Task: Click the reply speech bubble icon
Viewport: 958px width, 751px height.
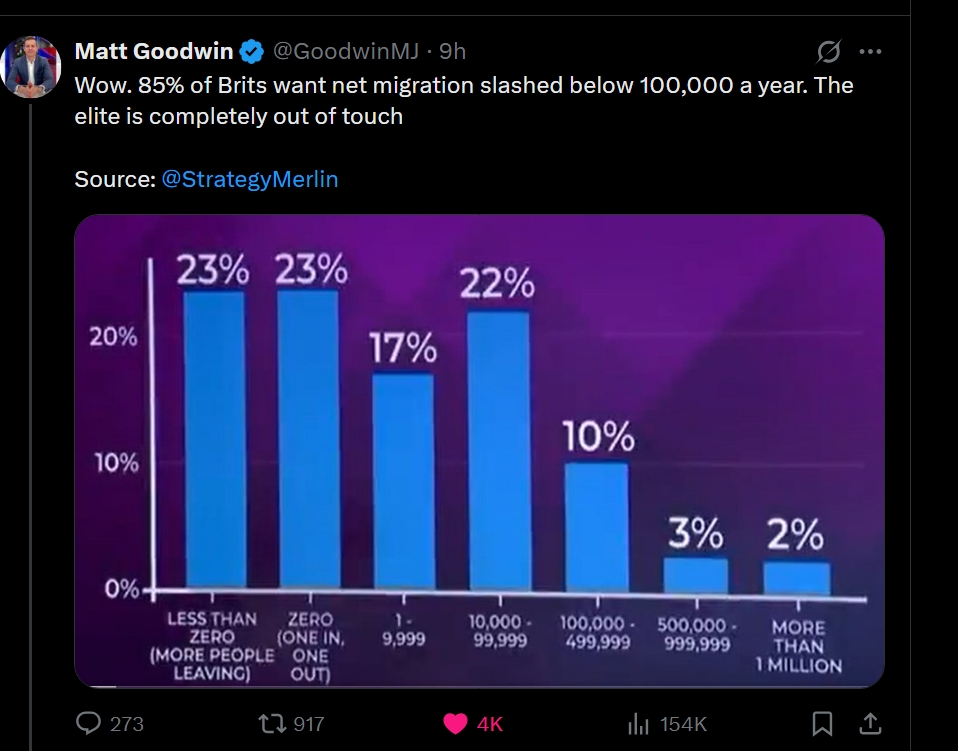Action: pyautogui.click(x=89, y=723)
